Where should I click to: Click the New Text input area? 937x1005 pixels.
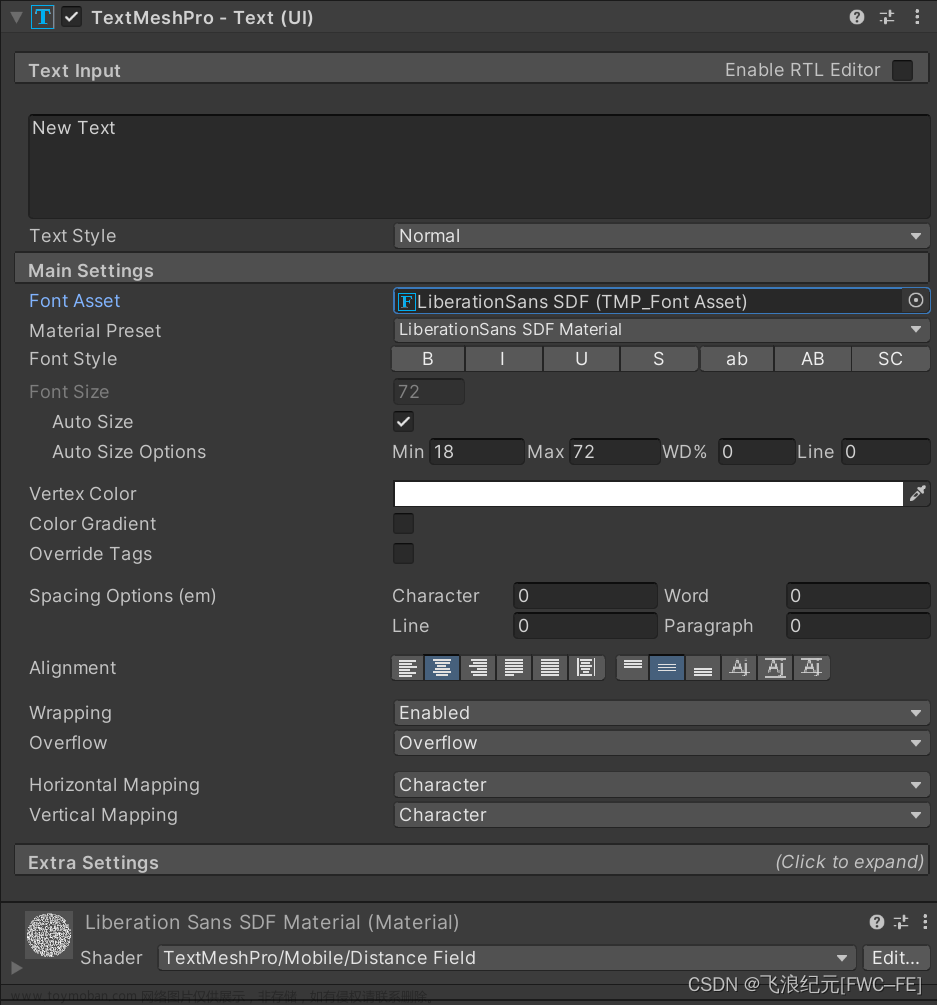coord(479,167)
